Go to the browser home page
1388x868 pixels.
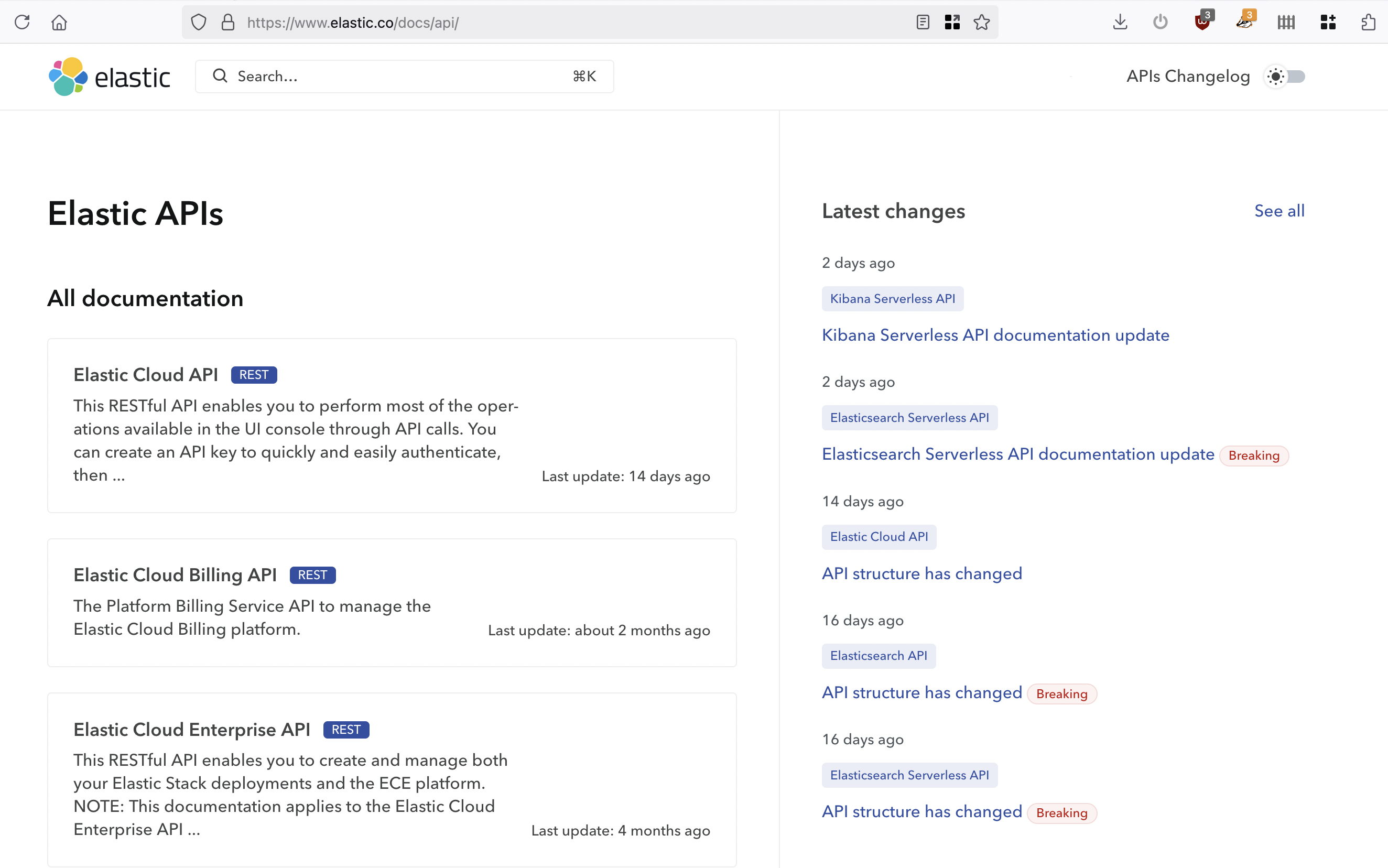(59, 22)
